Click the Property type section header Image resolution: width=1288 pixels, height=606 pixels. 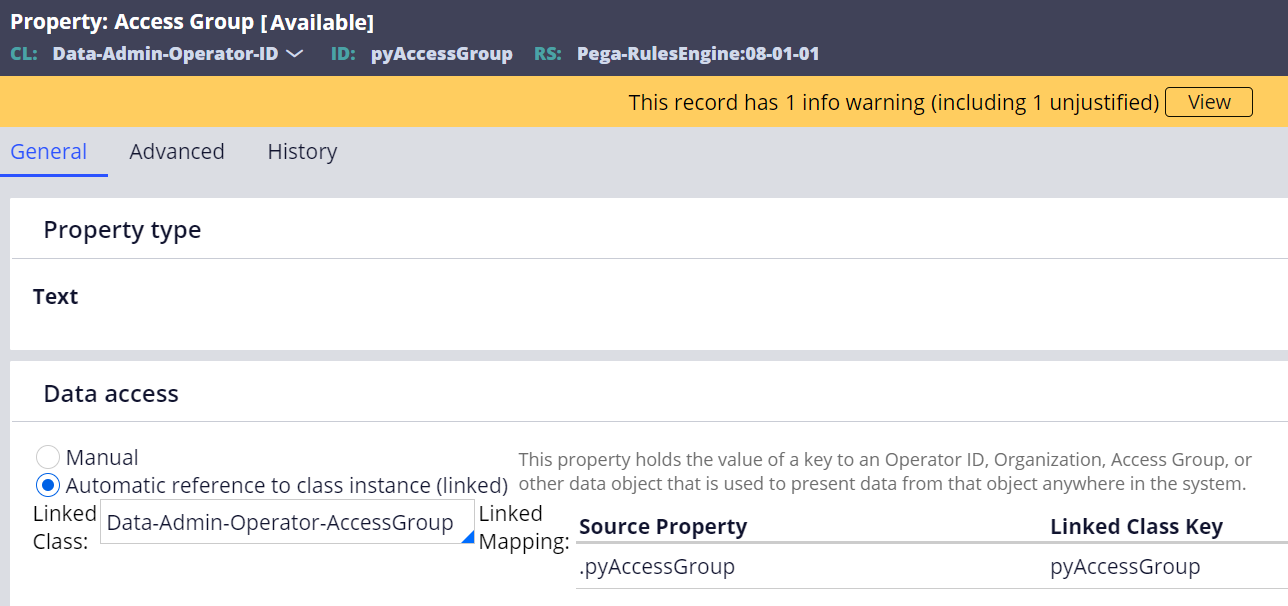122,229
